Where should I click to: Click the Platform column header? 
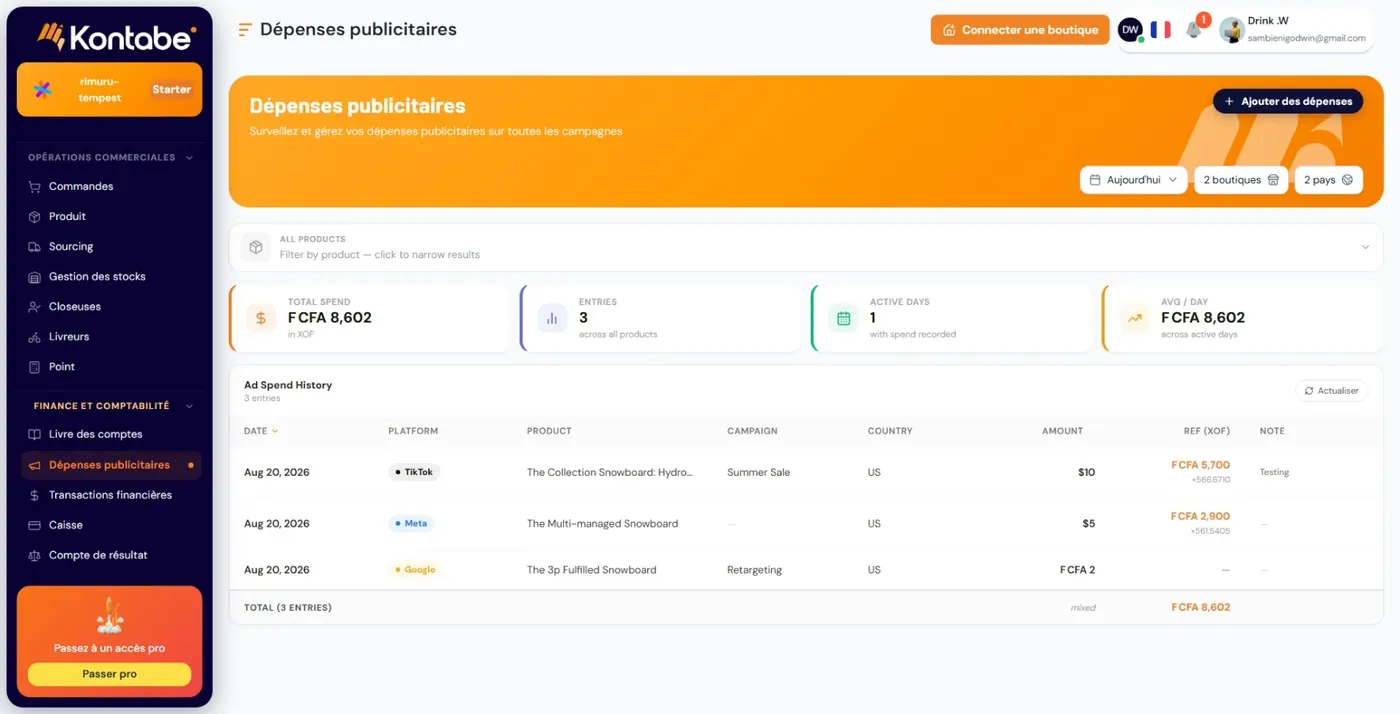413,431
